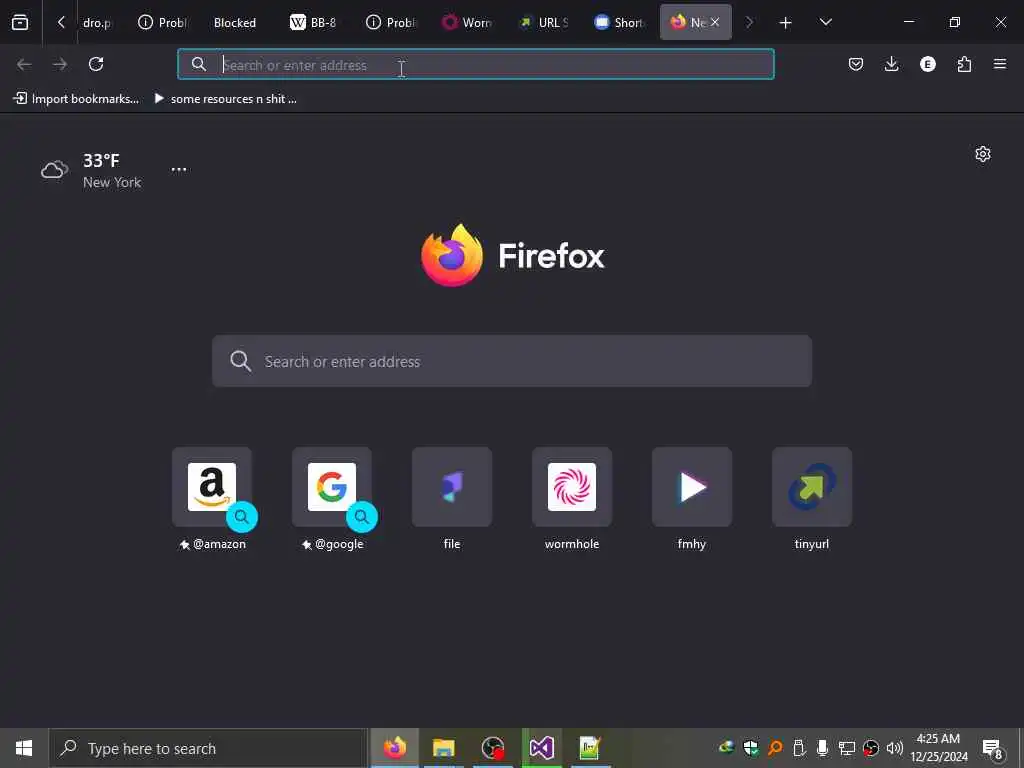Screen dimensions: 1024x768
Task: Open New Tab personalize settings gear
Action: [983, 154]
